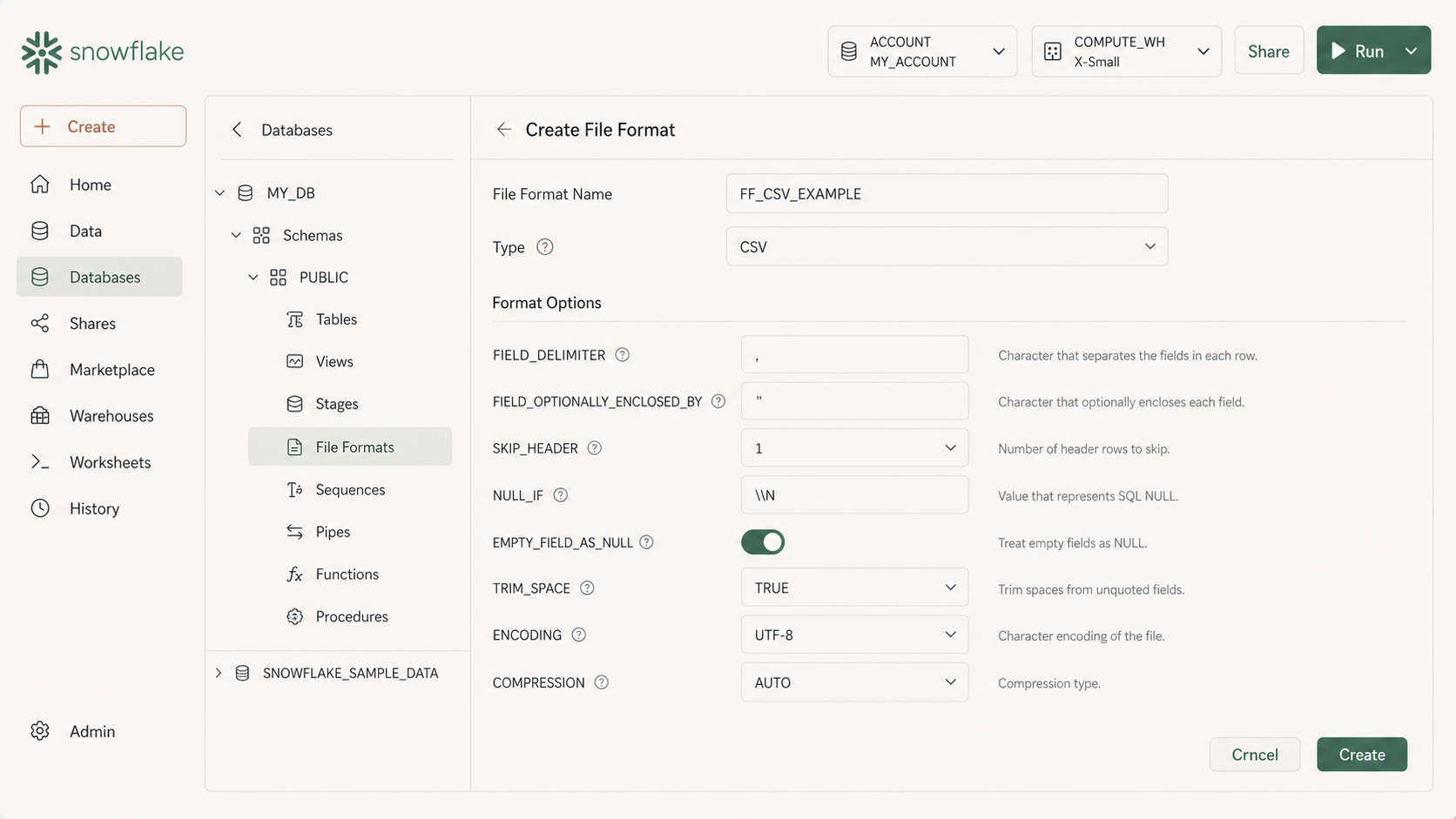Click the NULL_IF input field
This screenshot has height=819, width=1456.
[x=854, y=494]
